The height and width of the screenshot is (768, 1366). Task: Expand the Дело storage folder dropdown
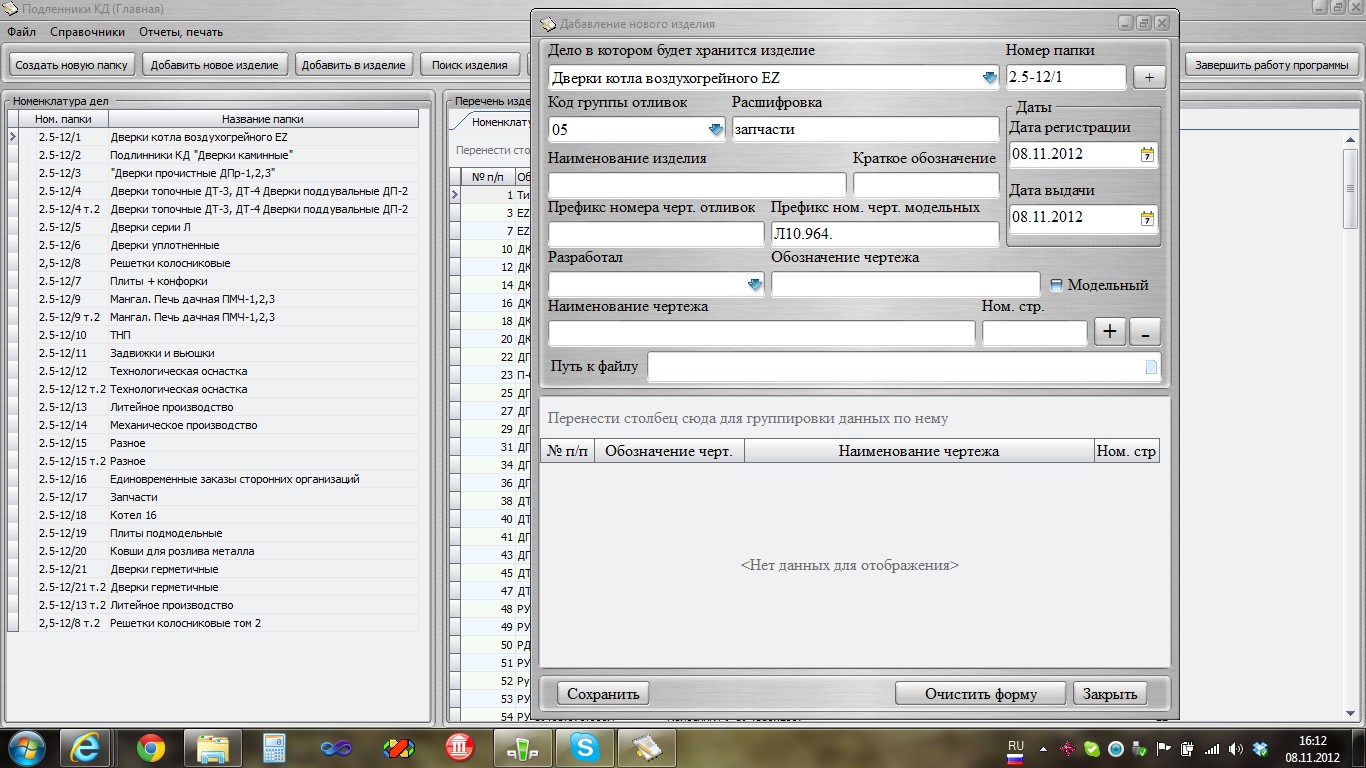point(989,77)
